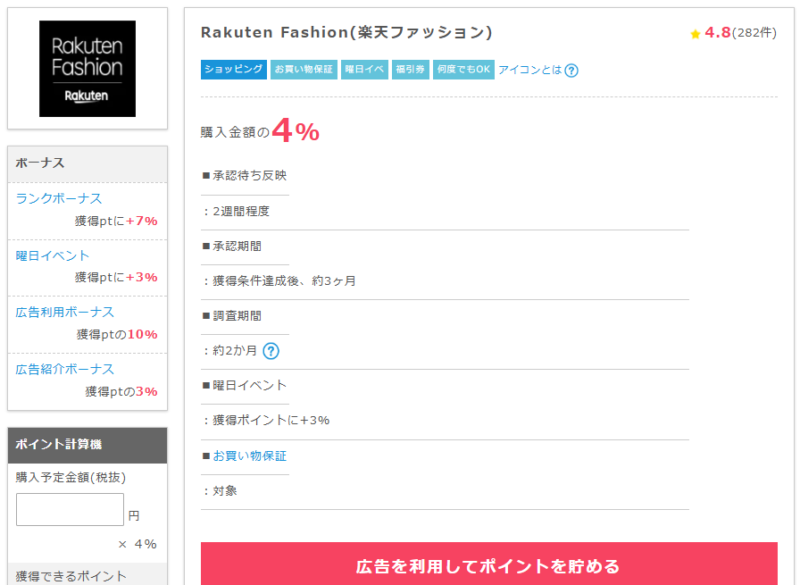Select the お買い物保証 tag badge

[304, 69]
